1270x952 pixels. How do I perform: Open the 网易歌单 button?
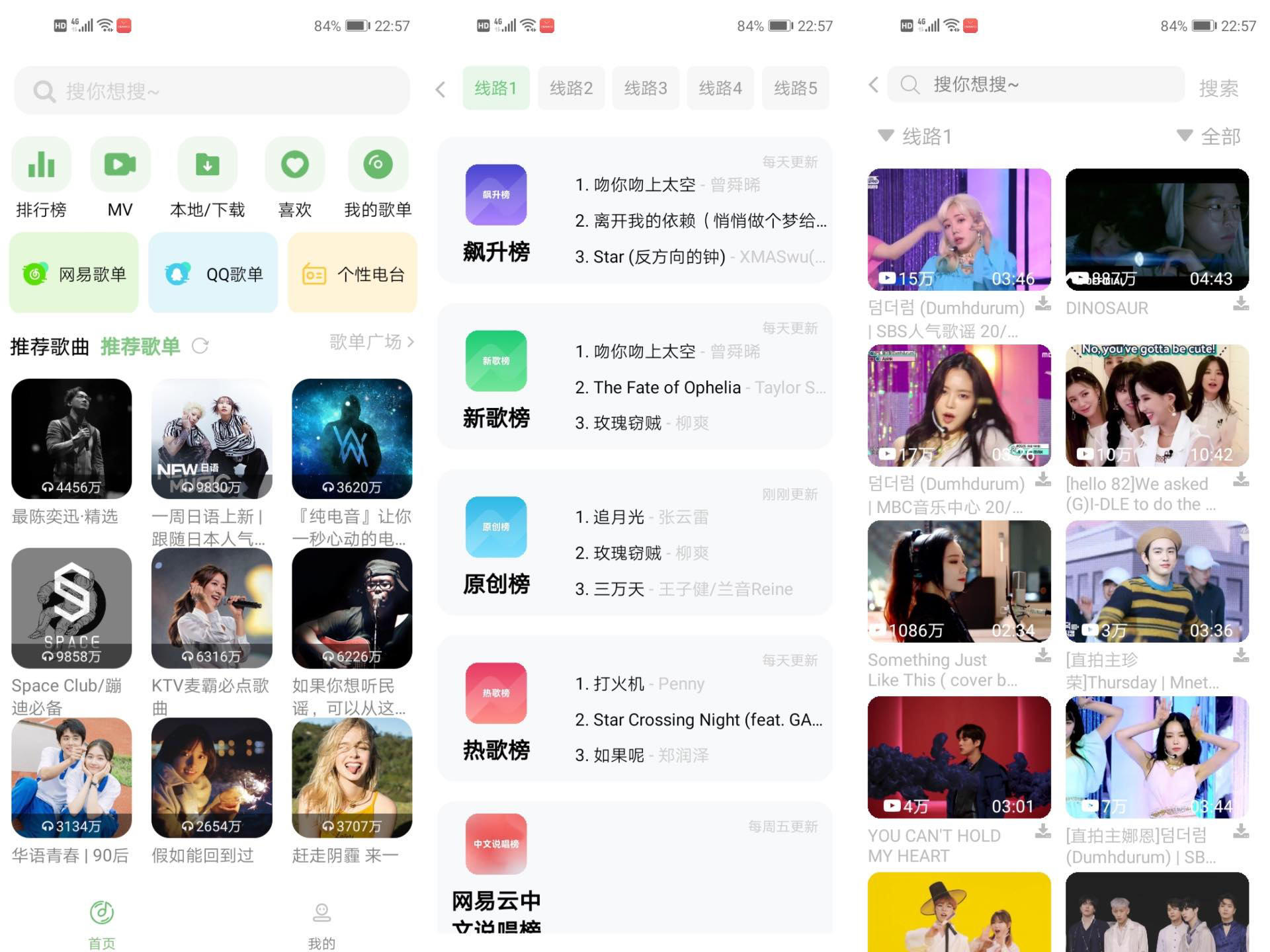point(74,274)
